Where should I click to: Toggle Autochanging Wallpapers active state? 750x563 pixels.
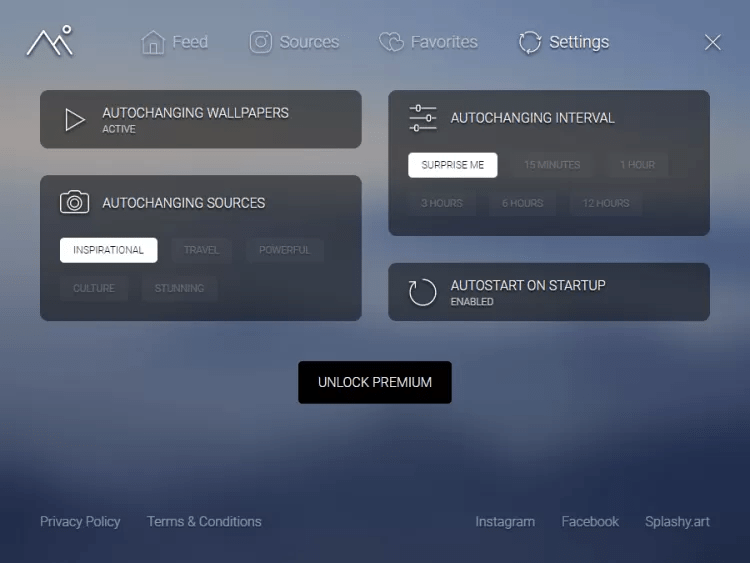[x=200, y=119]
